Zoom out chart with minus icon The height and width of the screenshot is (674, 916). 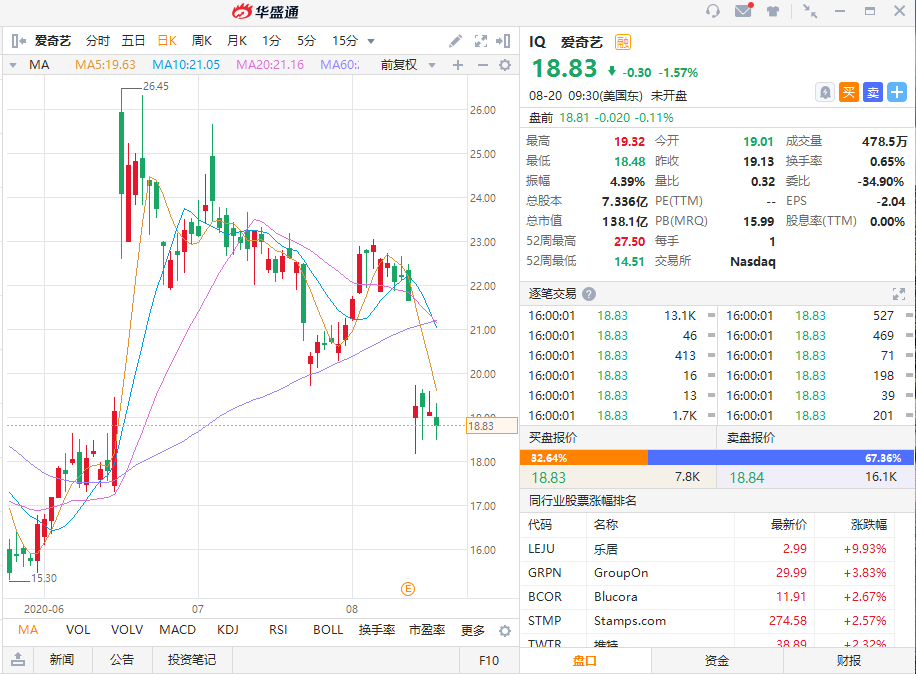click(x=483, y=65)
